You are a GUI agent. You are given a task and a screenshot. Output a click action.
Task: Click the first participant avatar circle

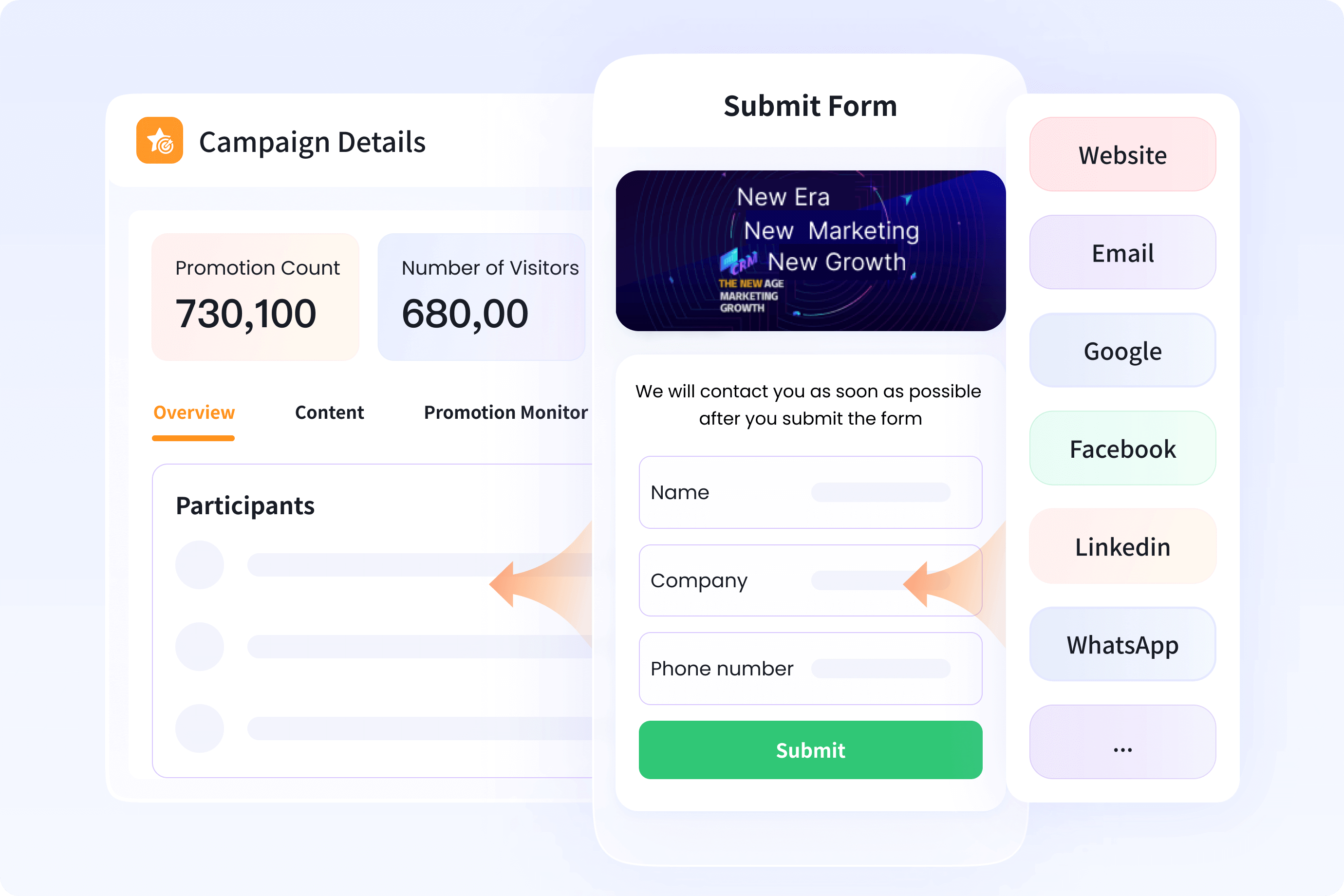click(x=200, y=564)
